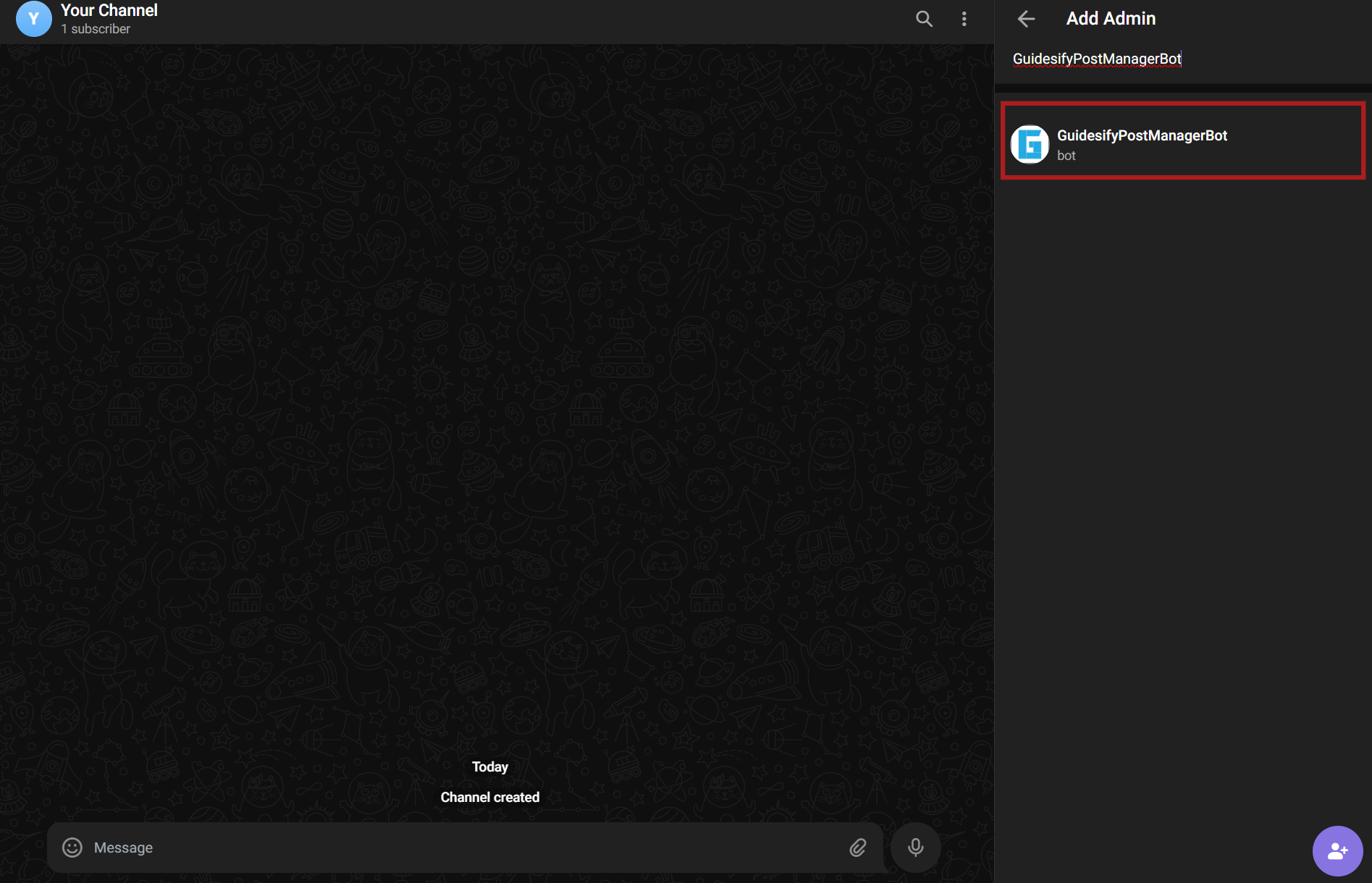Click the Channel created notice
This screenshot has height=883, width=1372.
489,797
